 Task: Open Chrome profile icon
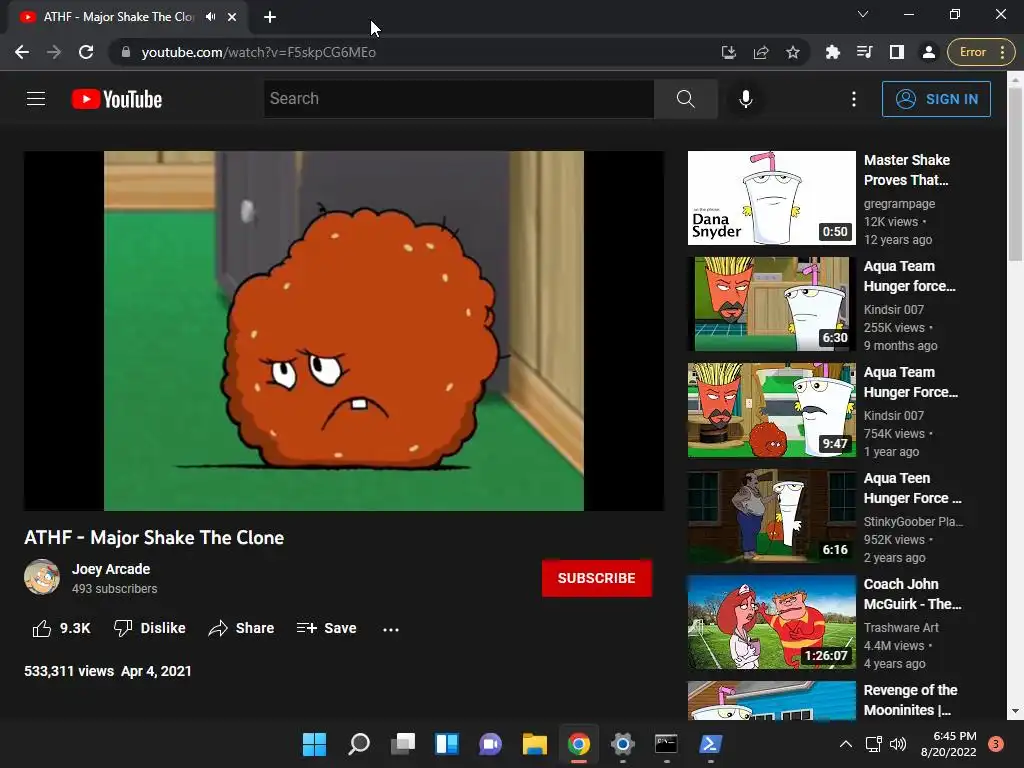(929, 52)
